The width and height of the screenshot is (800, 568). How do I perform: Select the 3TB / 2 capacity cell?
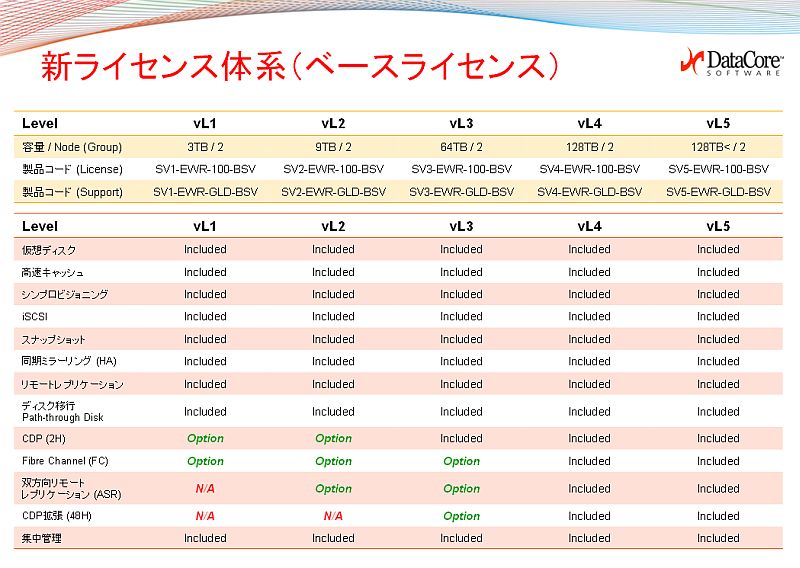pyautogui.click(x=205, y=147)
